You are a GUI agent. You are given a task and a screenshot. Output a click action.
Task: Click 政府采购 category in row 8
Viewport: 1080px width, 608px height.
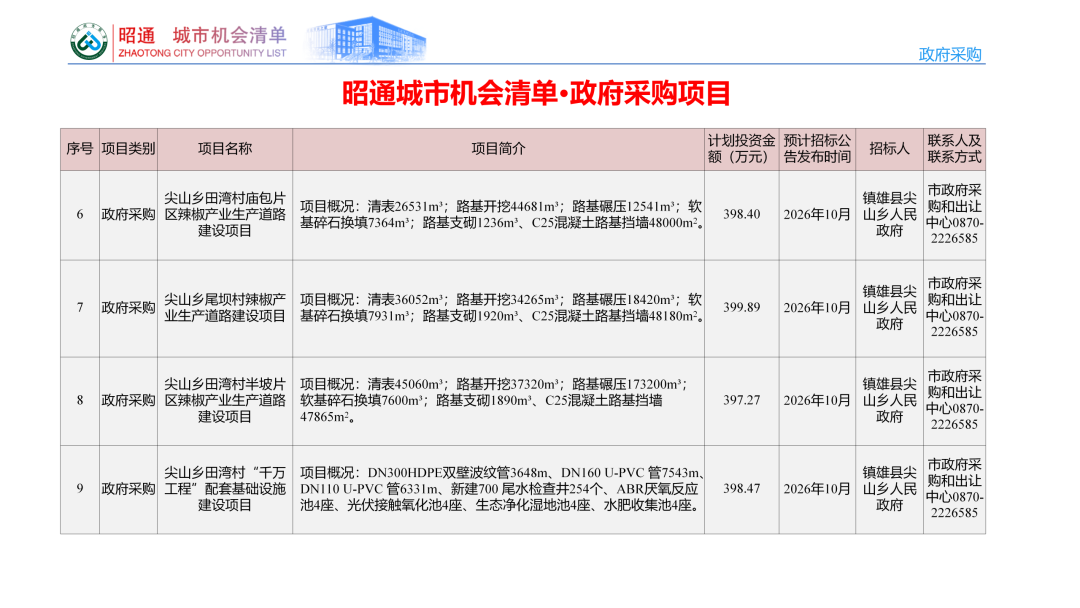click(x=128, y=401)
